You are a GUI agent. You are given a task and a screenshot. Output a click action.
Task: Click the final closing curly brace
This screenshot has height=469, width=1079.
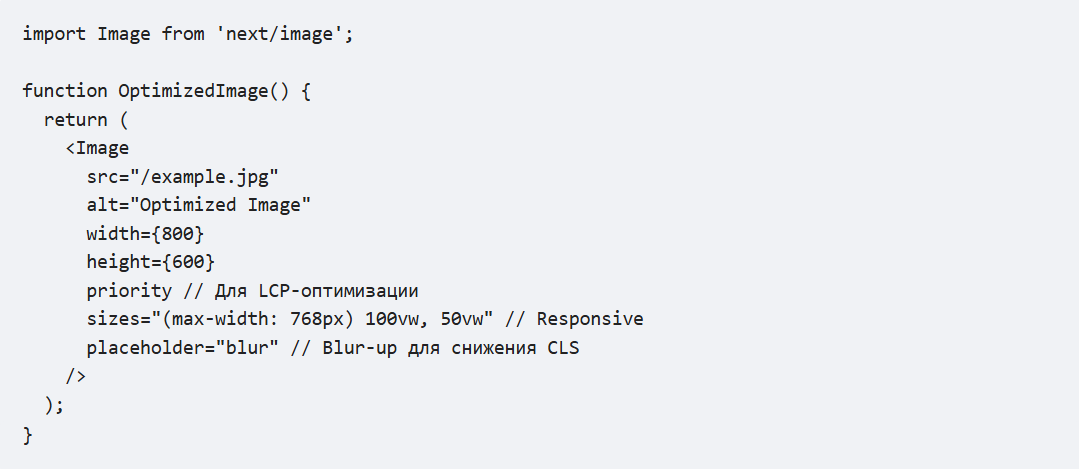point(28,434)
